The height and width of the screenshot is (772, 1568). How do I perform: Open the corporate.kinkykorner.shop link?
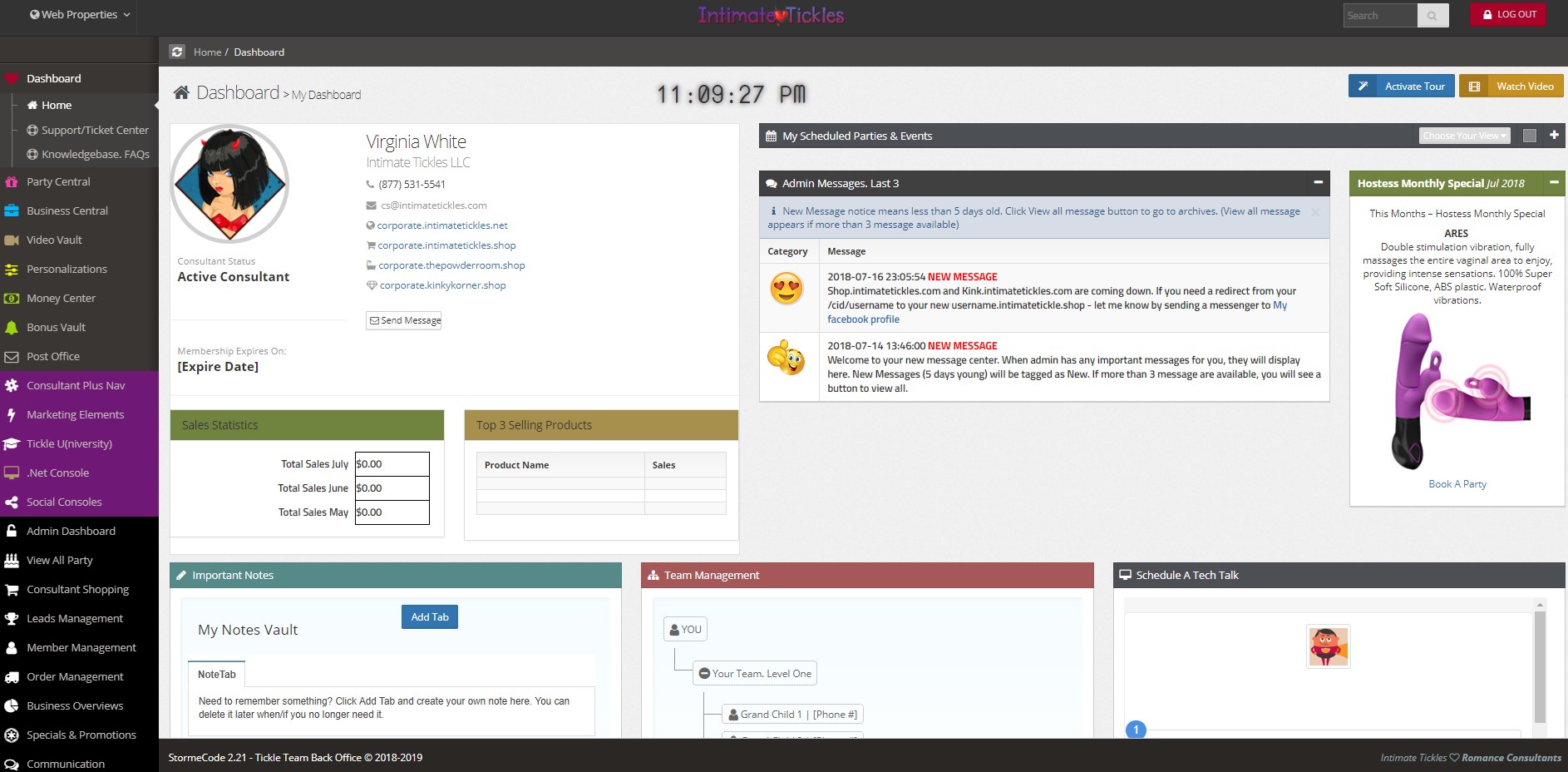point(442,285)
